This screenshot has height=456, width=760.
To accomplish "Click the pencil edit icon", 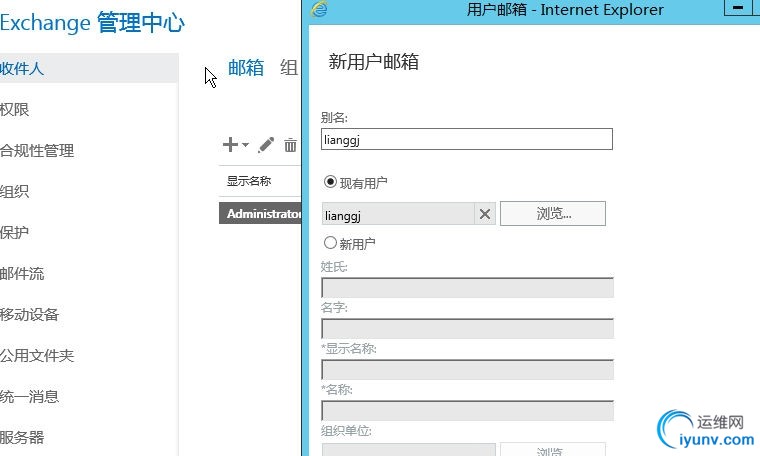I will point(266,145).
